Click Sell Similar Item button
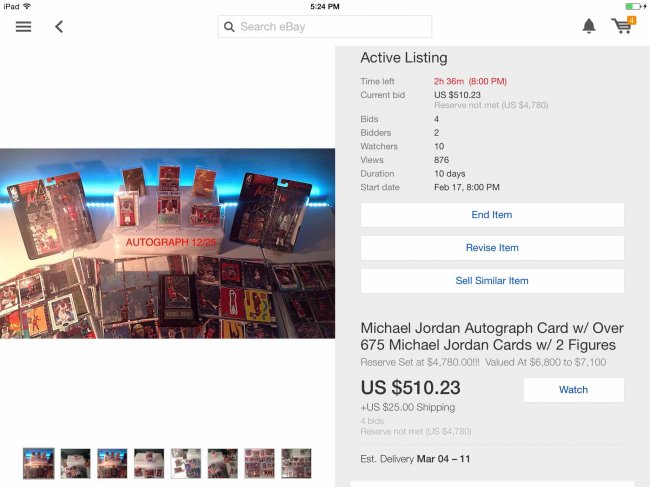This screenshot has height=487, width=650. pos(492,281)
